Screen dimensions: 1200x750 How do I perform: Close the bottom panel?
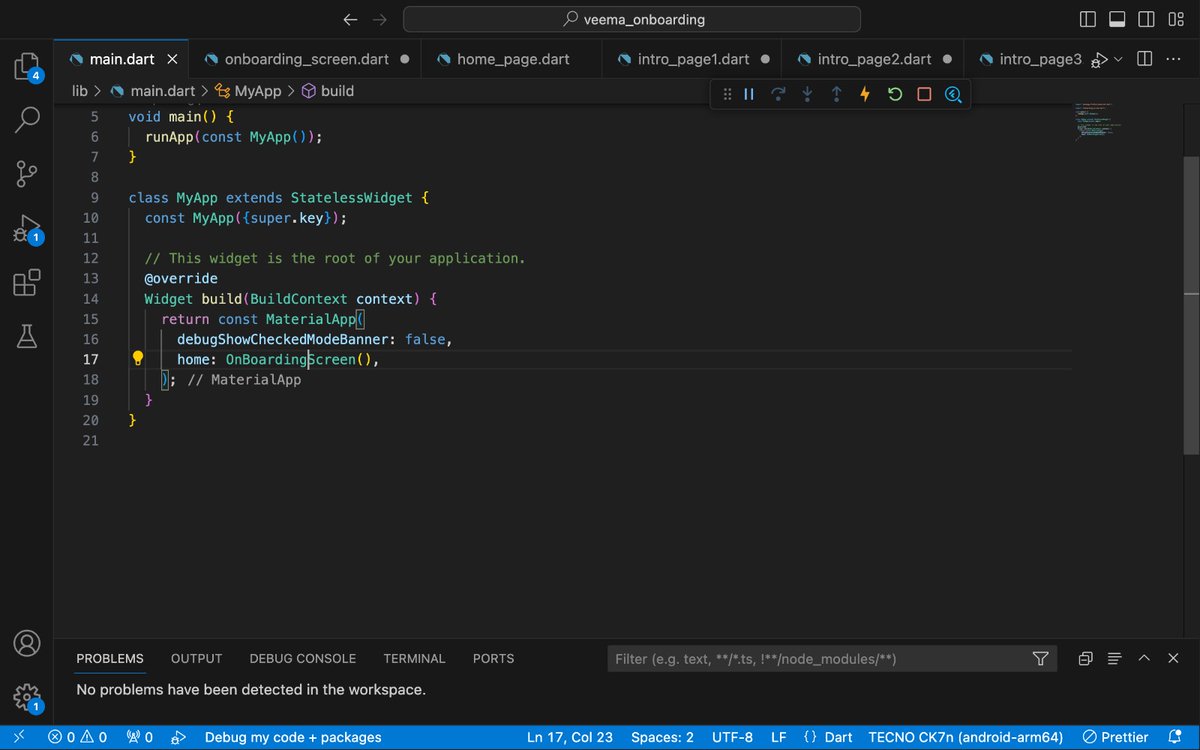click(x=1173, y=659)
